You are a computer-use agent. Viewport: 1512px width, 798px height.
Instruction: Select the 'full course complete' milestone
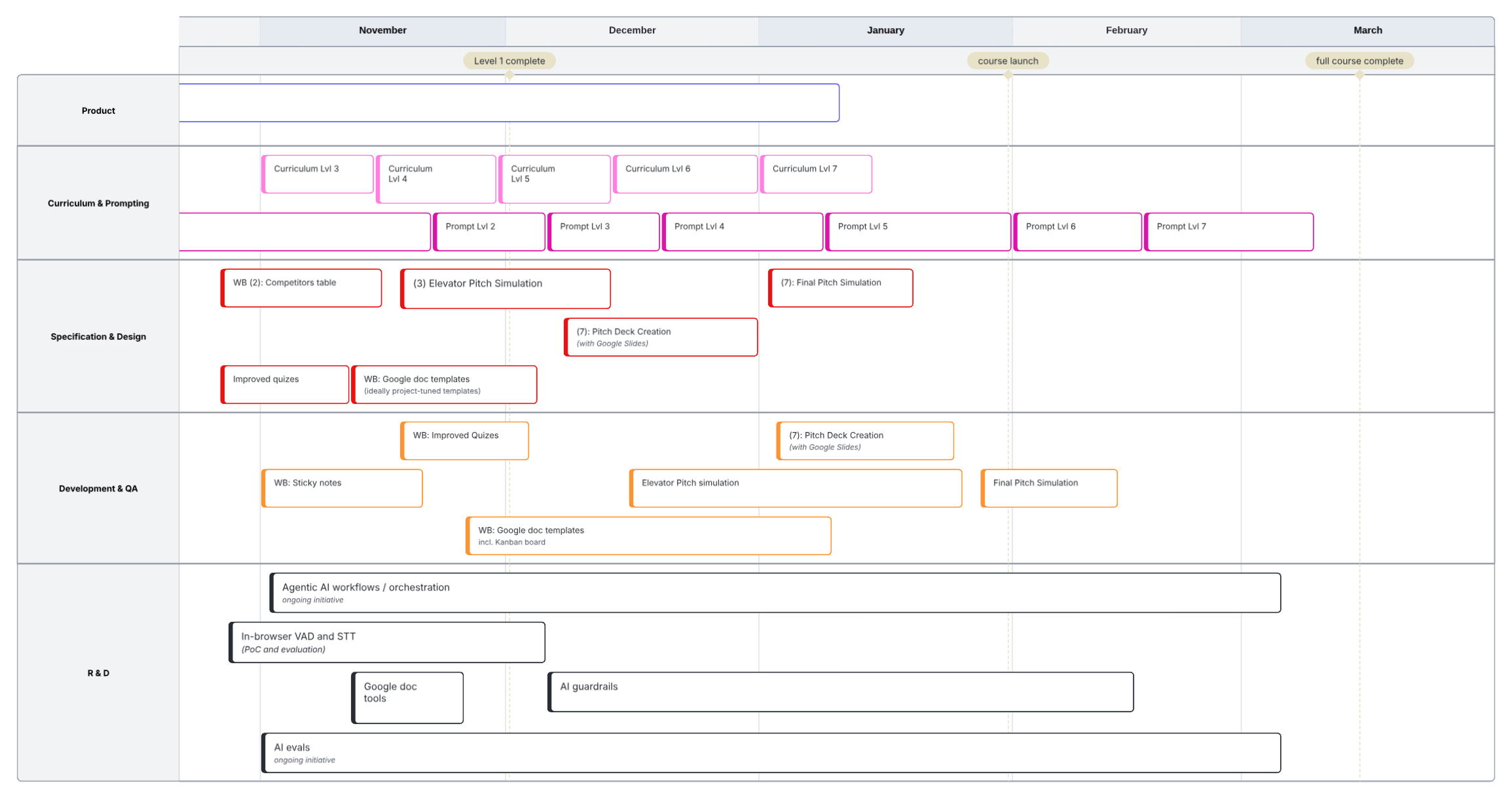coord(1359,61)
